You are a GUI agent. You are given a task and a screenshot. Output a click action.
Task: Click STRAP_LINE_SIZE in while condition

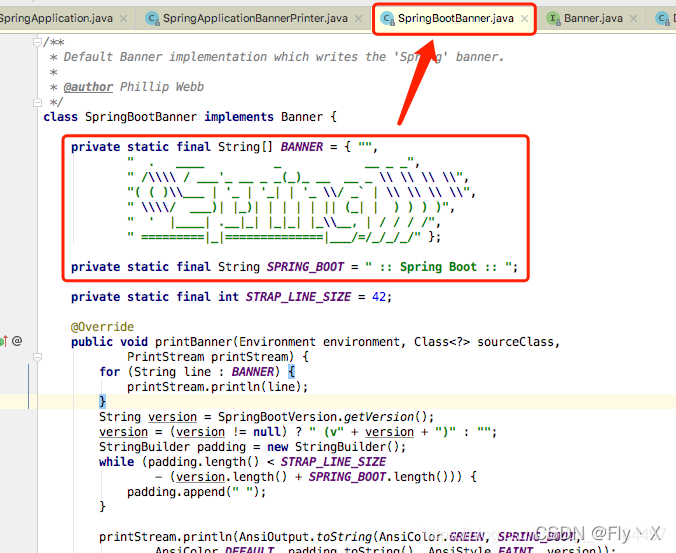[x=333, y=462]
